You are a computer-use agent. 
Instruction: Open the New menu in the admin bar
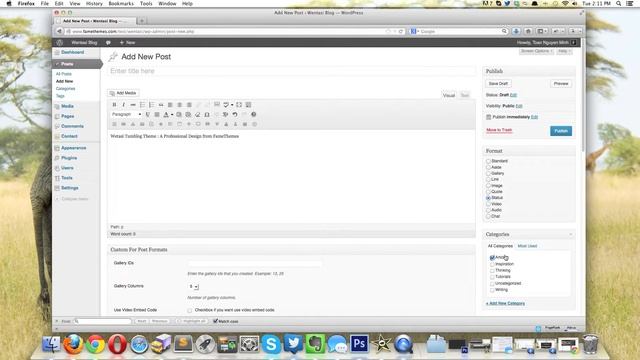[127, 42]
